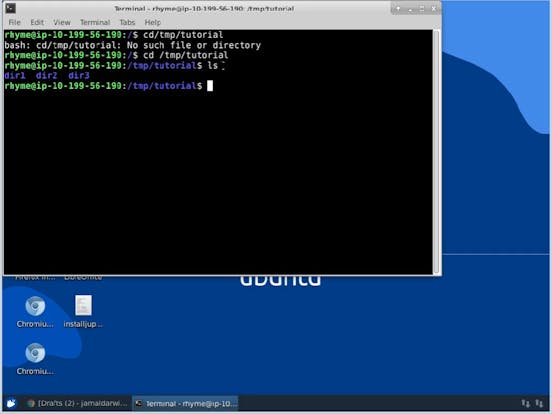Image resolution: width=552 pixels, height=414 pixels.
Task: Click the right network tray icon
Action: (539, 403)
